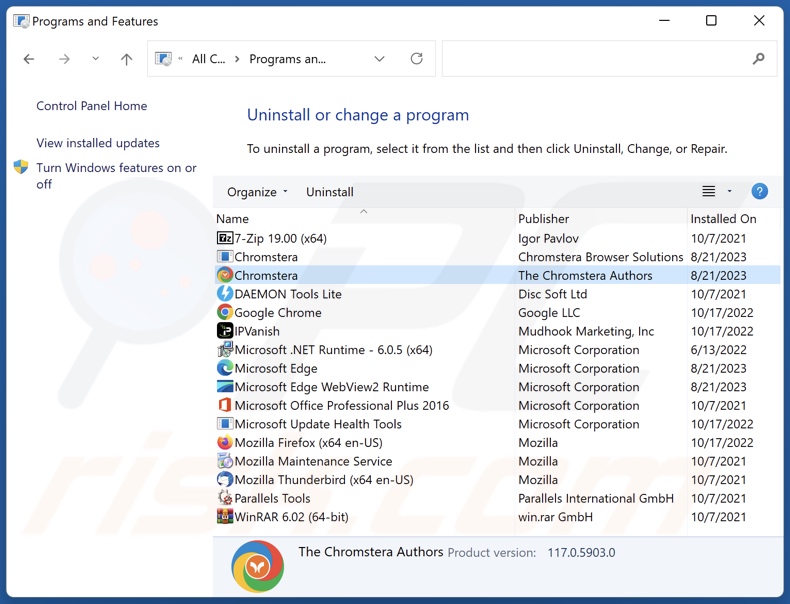Click the Parallels International GmbH publisher cell
This screenshot has height=604, width=790.
(x=596, y=498)
